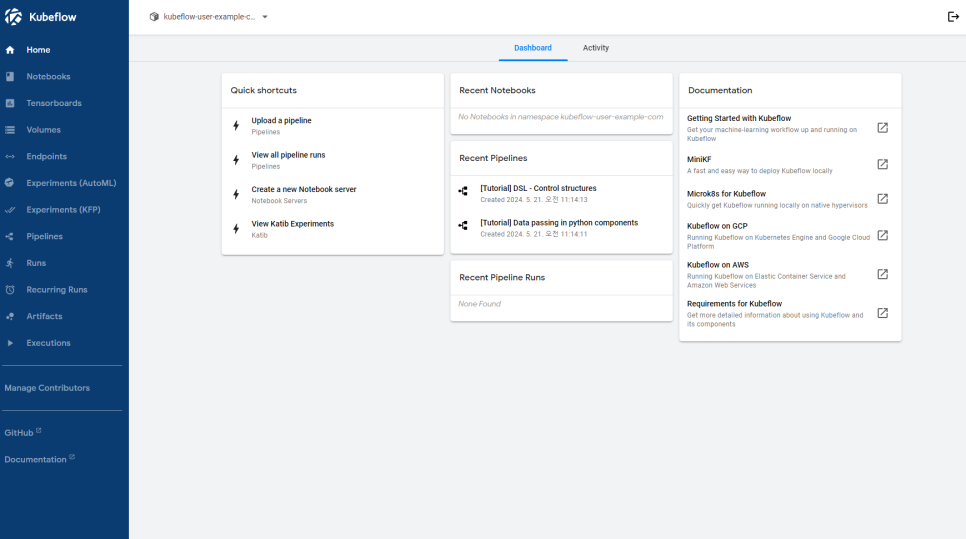Click the namespace cube icon
This screenshot has height=539, width=966.
click(x=154, y=17)
